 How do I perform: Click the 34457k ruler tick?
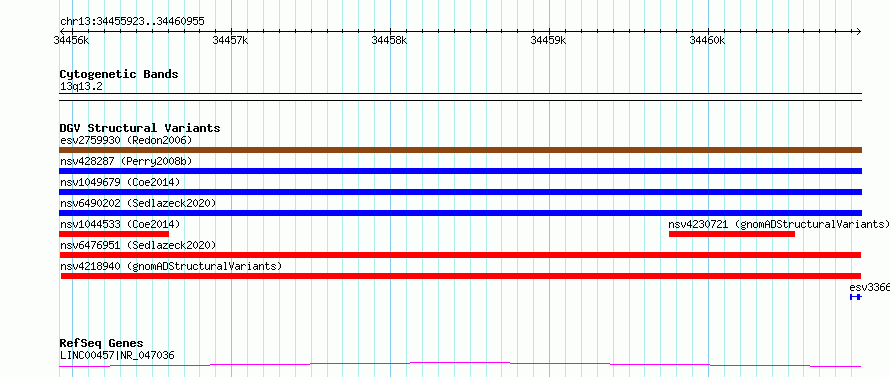pos(230,40)
